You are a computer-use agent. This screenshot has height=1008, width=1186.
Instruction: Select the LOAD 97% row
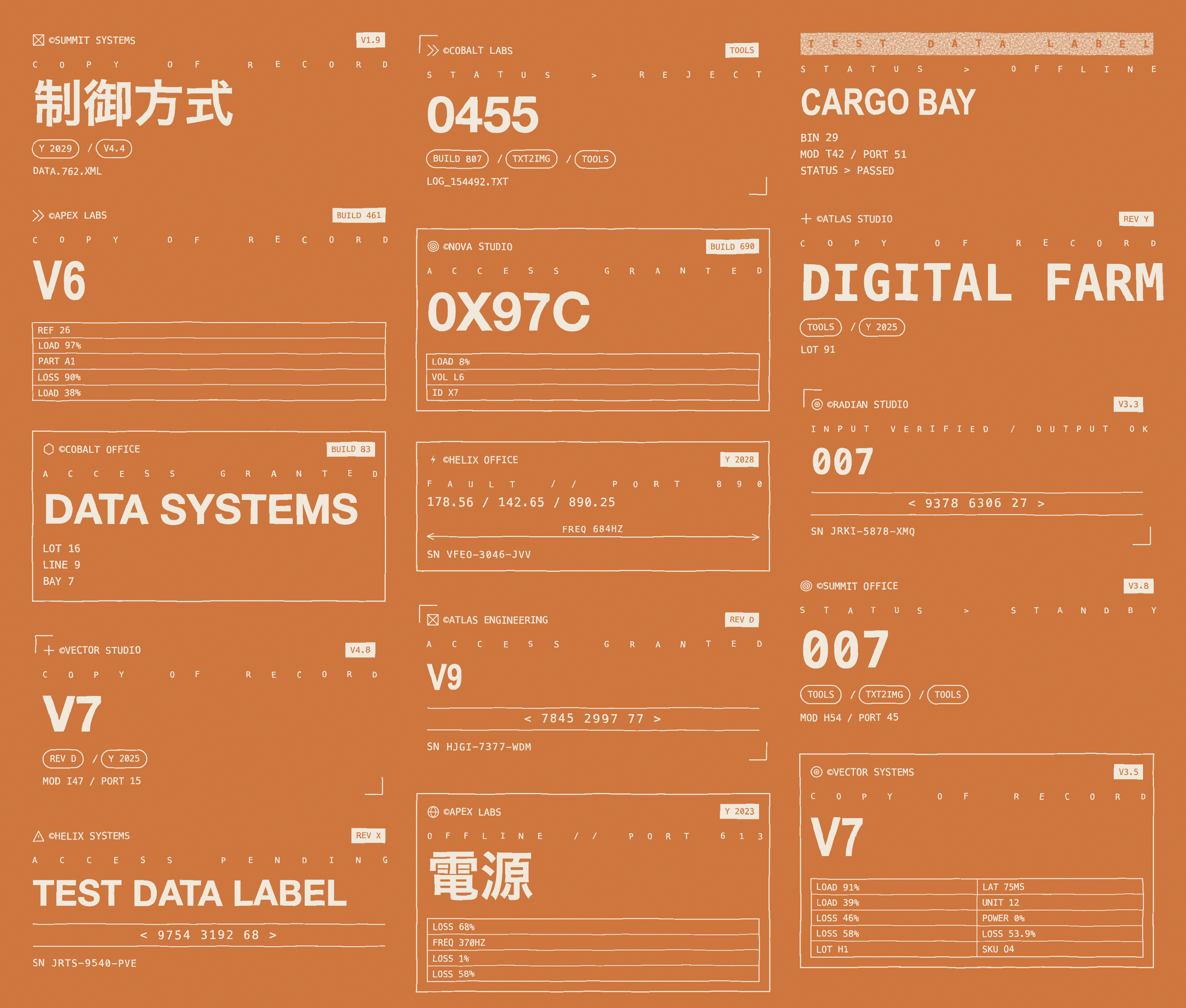[x=209, y=346]
